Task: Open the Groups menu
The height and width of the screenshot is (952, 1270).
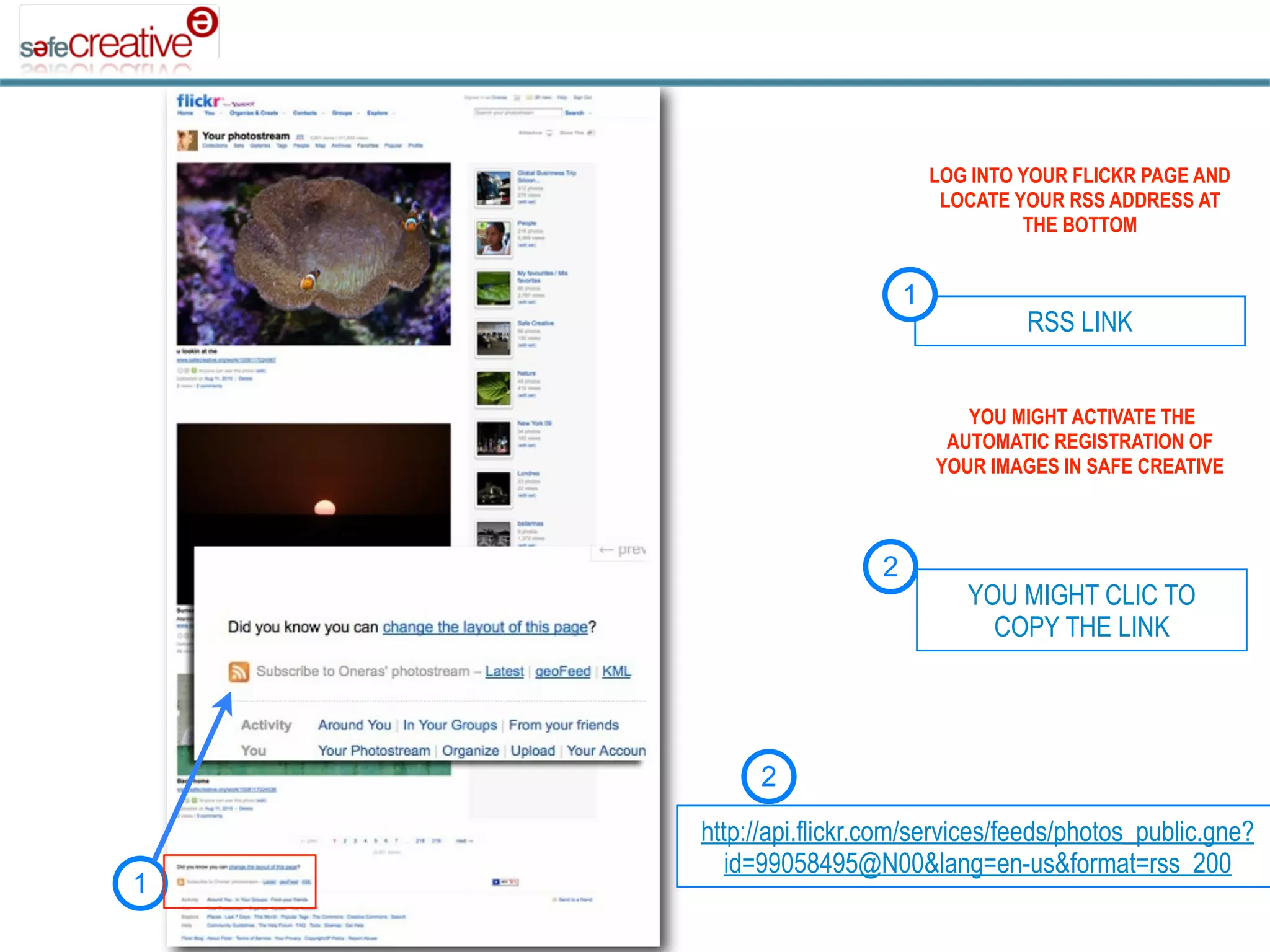Action: (x=342, y=113)
